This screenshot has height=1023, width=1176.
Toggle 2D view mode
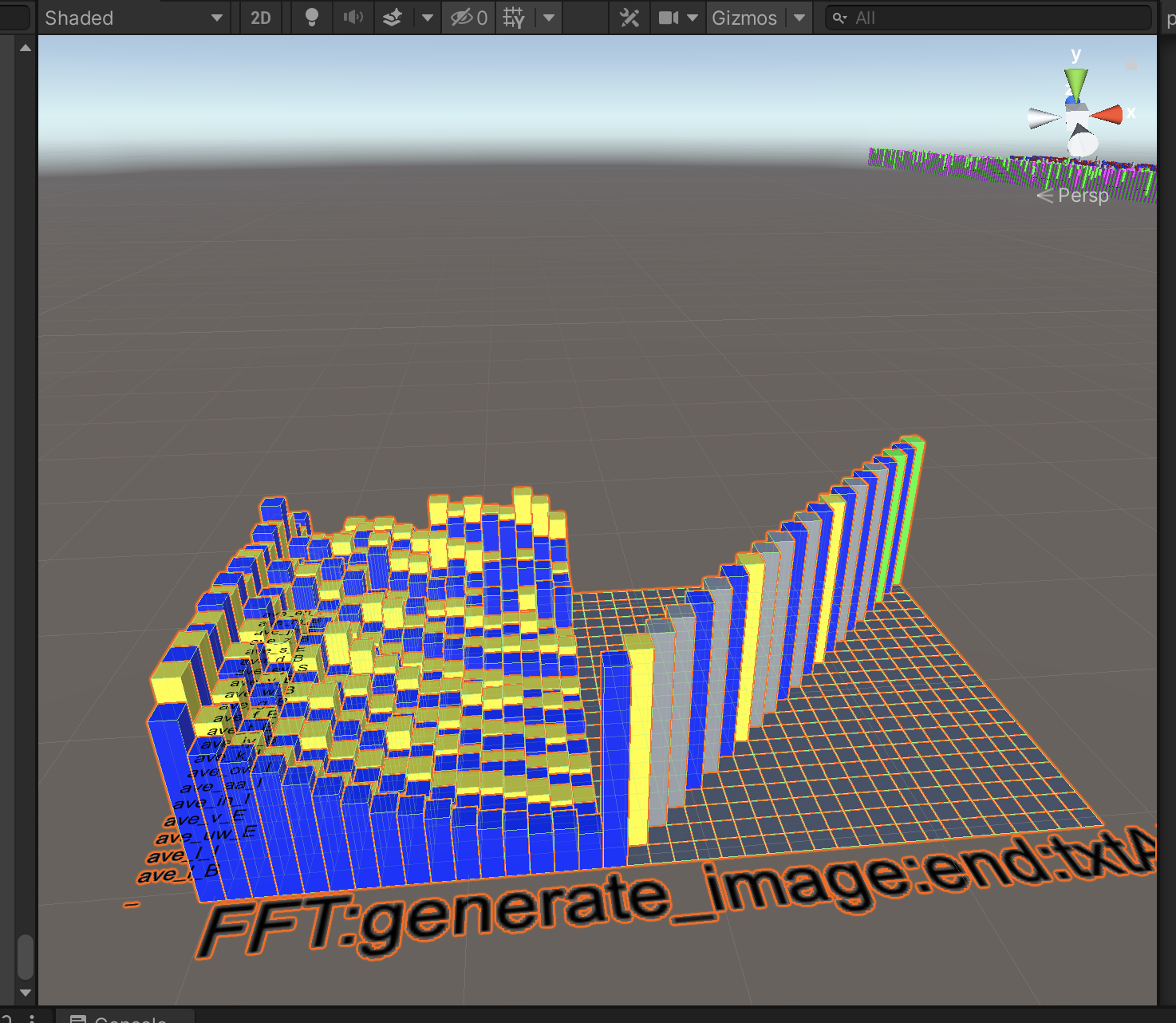pos(261,18)
